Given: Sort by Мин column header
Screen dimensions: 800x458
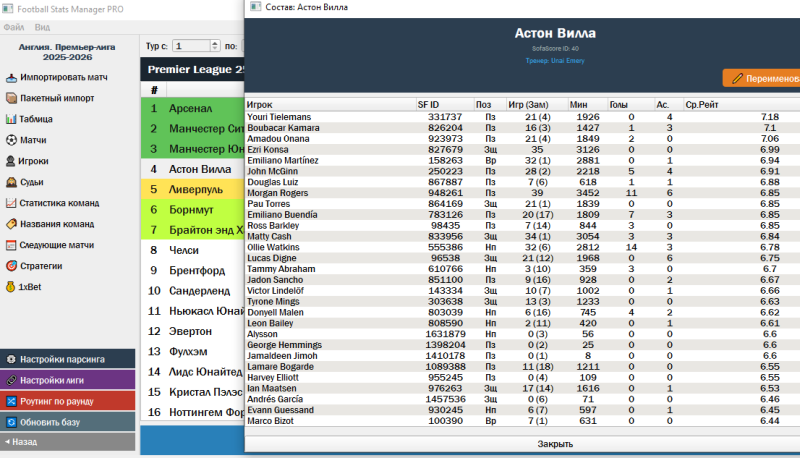Looking at the screenshot, I should pos(587,105).
